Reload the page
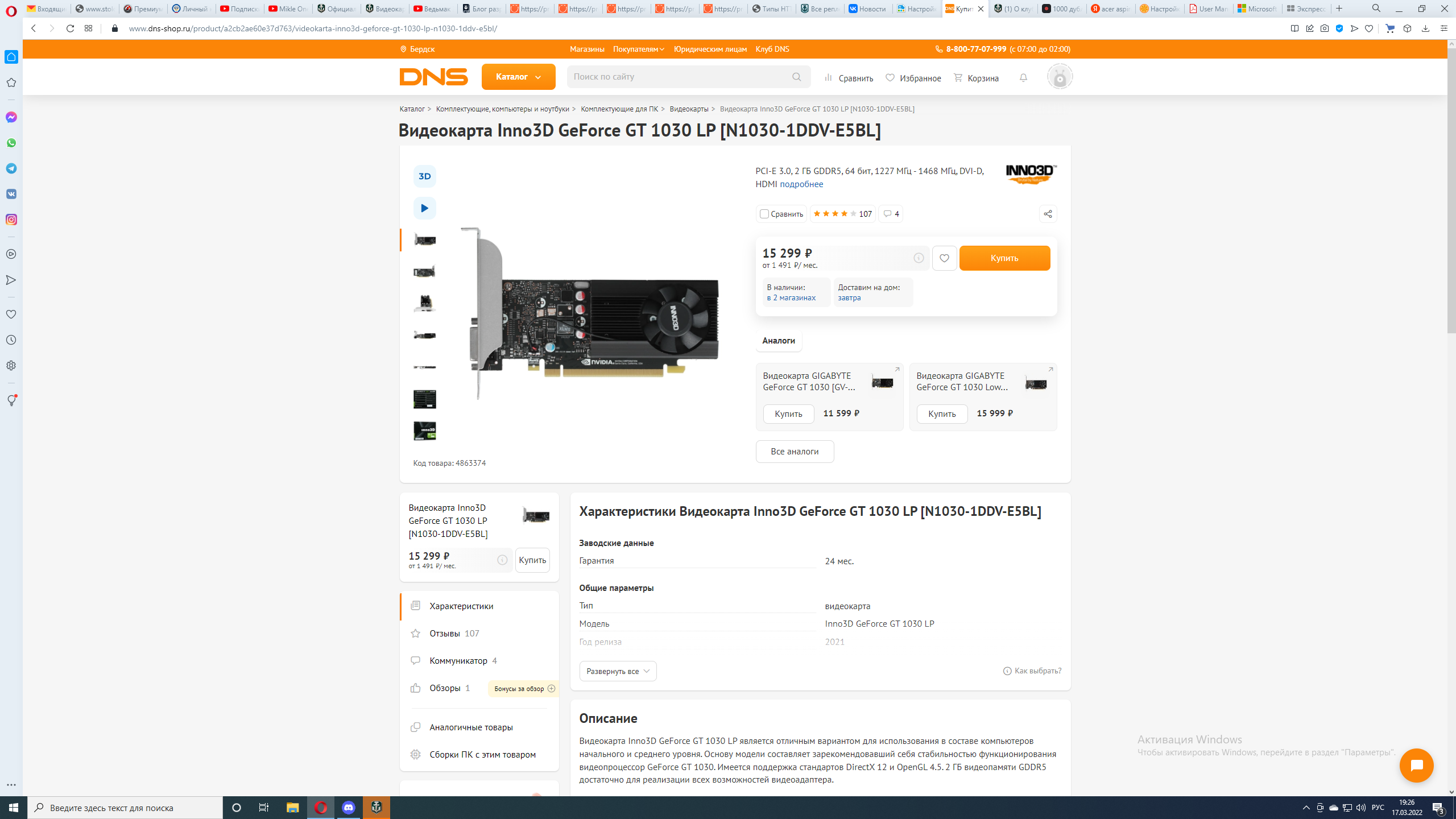This screenshot has height=819, width=1456. click(x=70, y=28)
